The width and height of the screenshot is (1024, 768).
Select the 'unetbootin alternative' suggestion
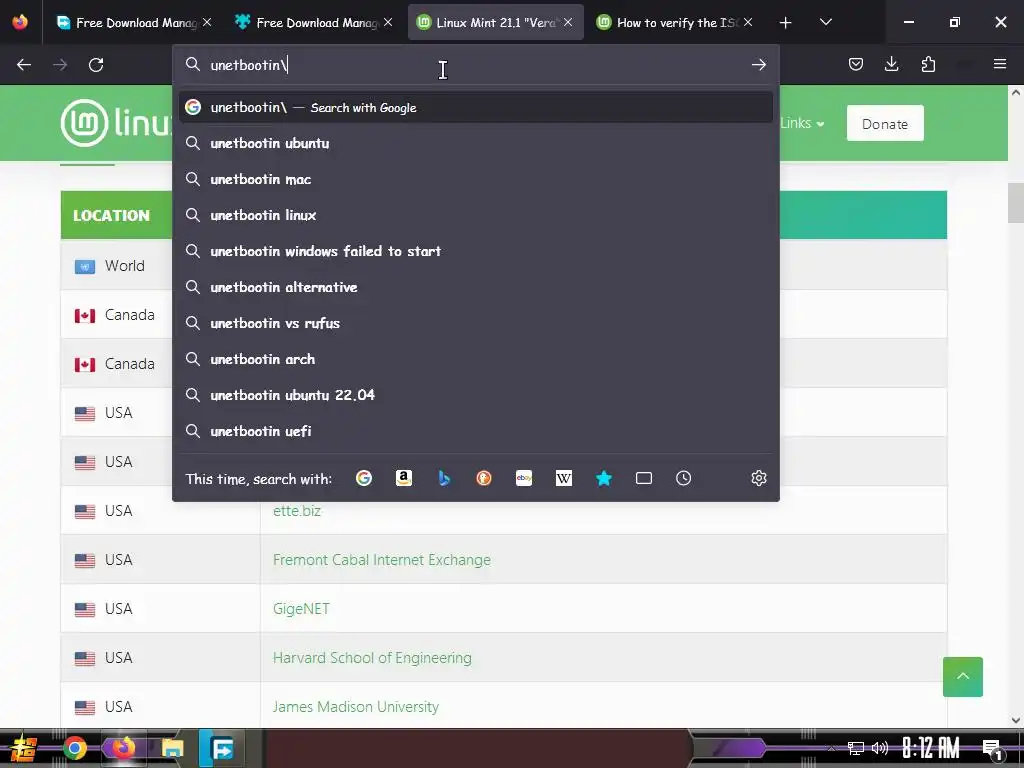pos(475,287)
